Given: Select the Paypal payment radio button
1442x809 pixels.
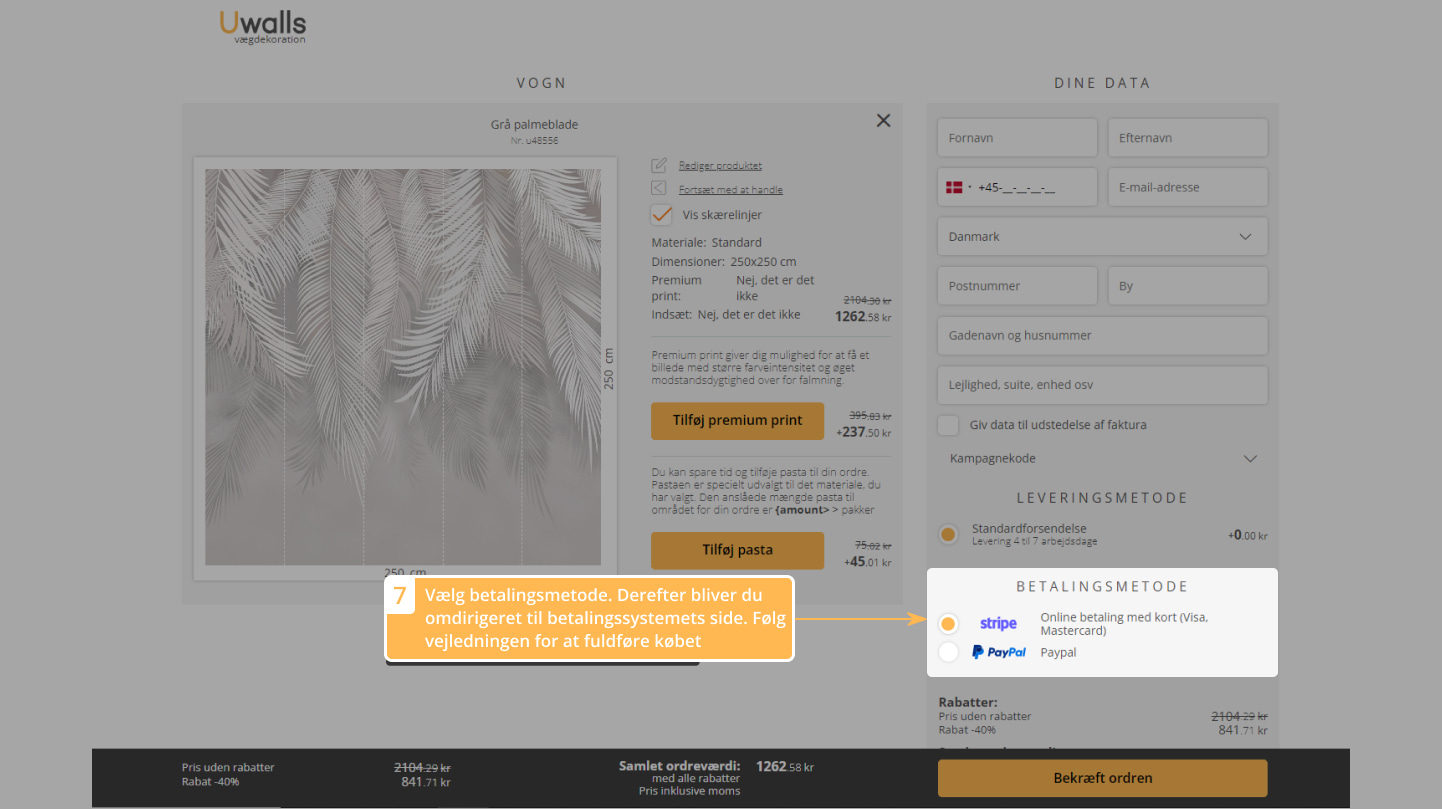Looking at the screenshot, I should click(x=948, y=653).
